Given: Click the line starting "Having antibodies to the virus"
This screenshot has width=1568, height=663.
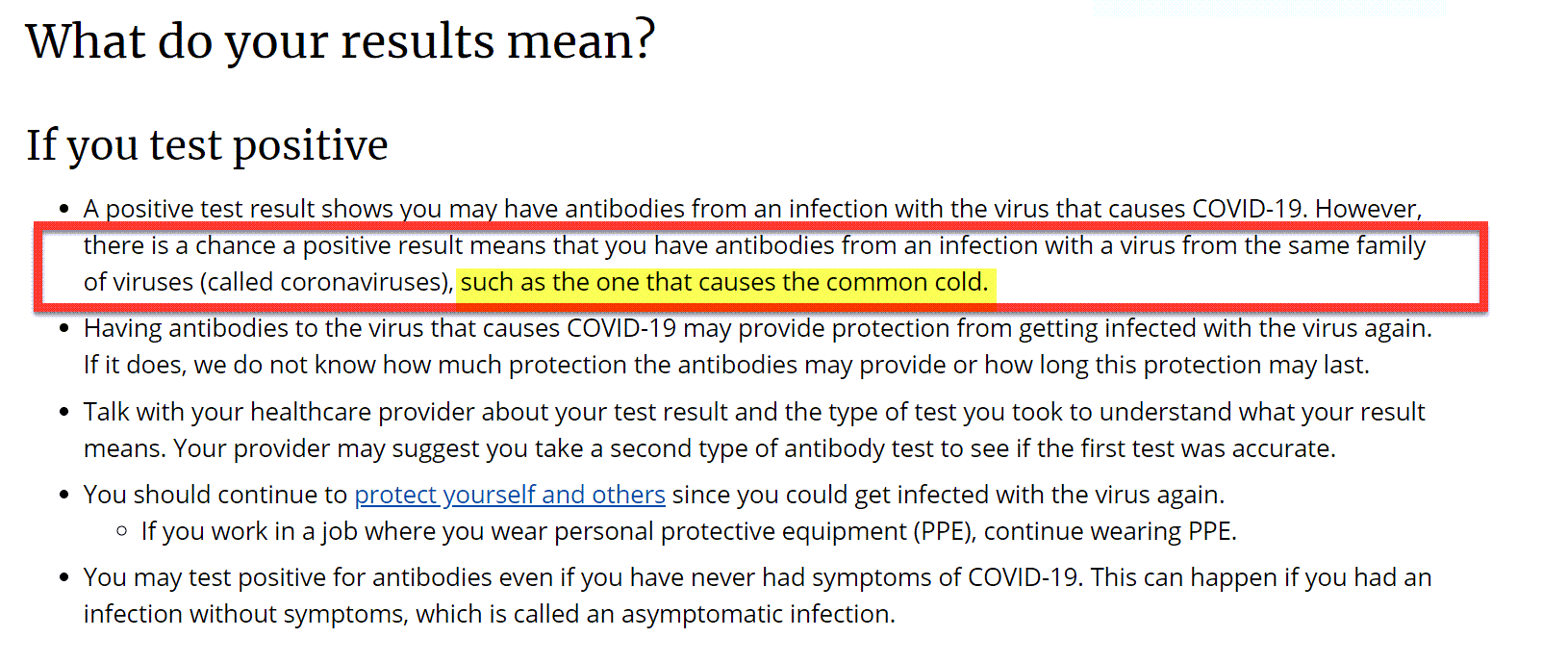Looking at the screenshot, I should (x=757, y=329).
